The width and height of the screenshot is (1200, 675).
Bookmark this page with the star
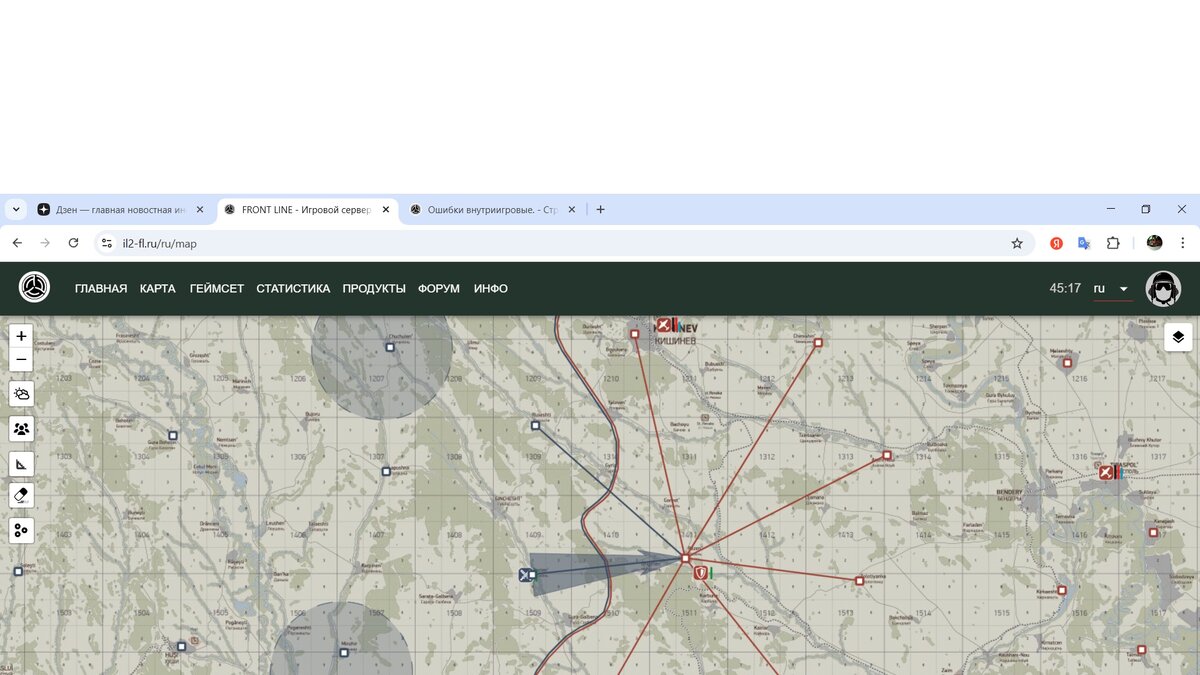tap(1017, 243)
